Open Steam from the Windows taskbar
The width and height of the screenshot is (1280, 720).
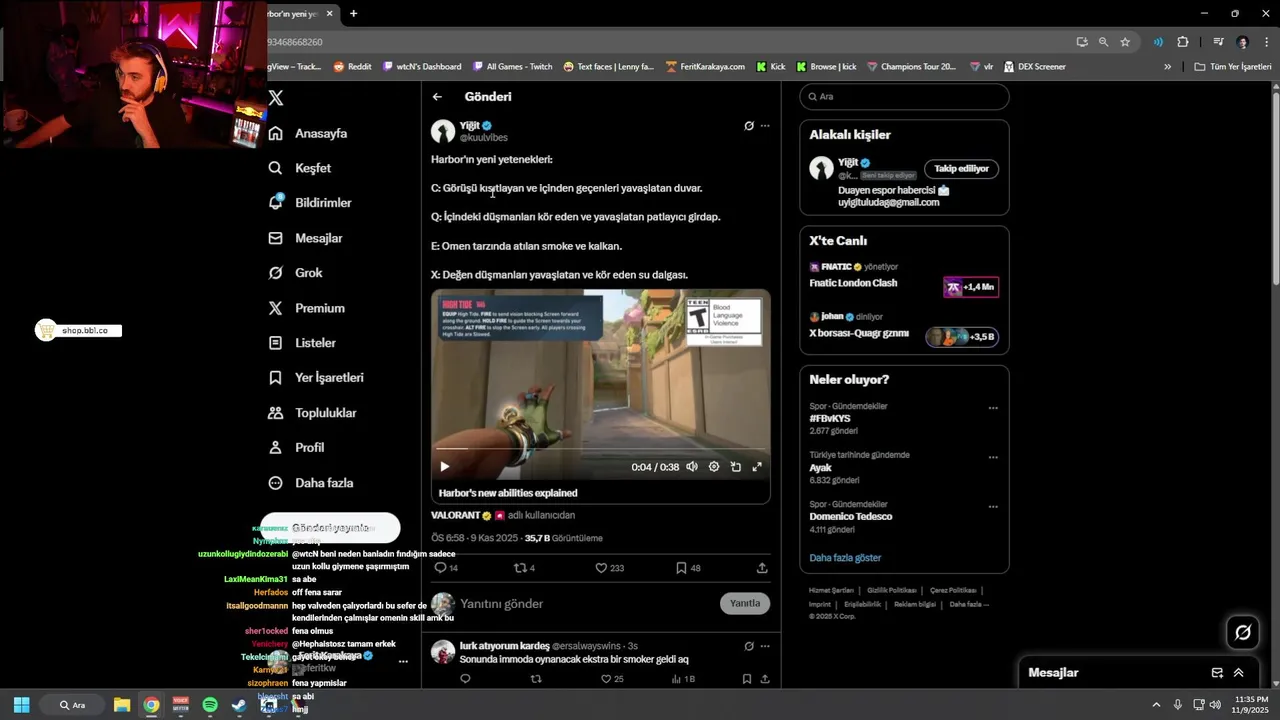tap(239, 705)
